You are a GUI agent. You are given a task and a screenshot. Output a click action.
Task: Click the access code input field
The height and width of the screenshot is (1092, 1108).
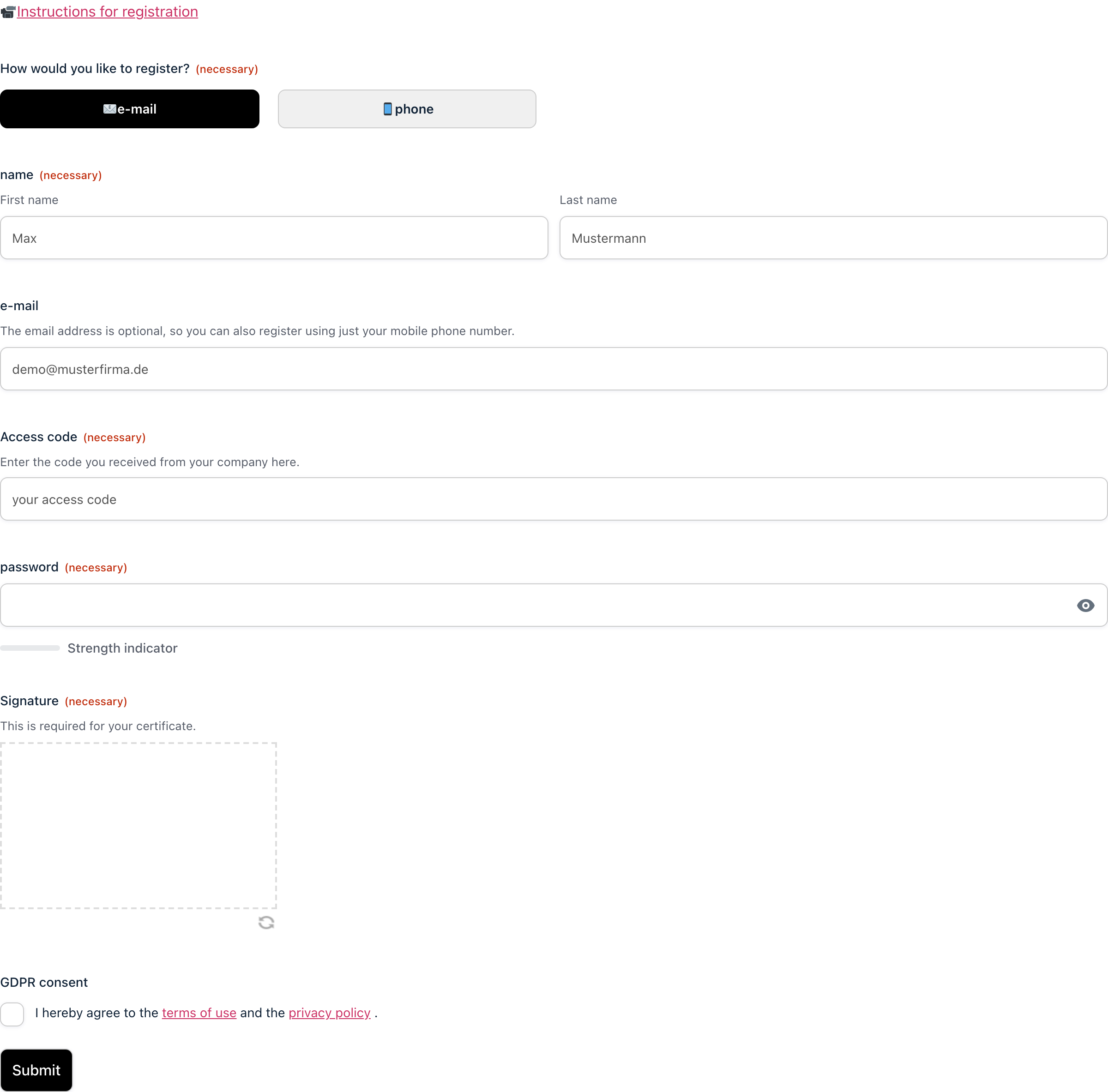pos(554,499)
